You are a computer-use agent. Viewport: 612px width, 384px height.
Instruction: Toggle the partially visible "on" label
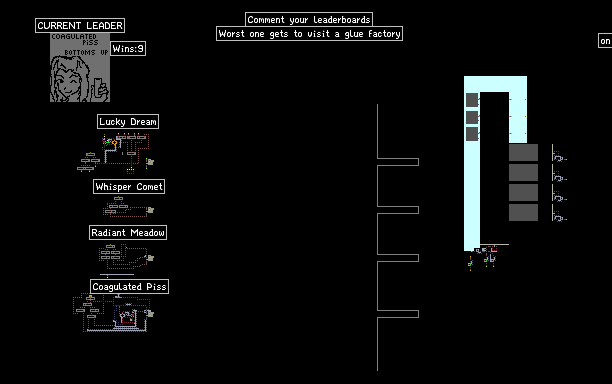(605, 41)
